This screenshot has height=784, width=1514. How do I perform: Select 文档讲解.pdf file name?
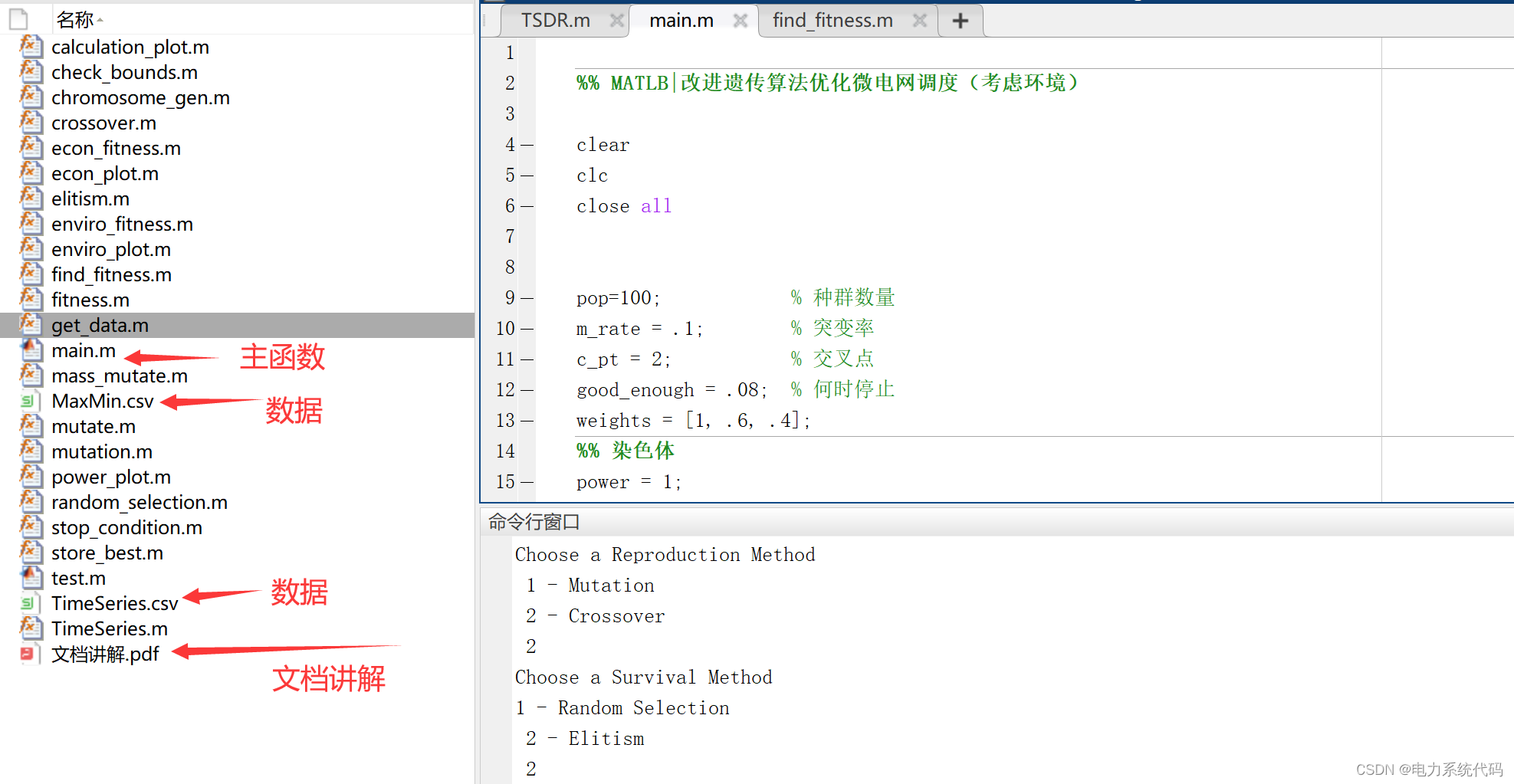(x=105, y=654)
